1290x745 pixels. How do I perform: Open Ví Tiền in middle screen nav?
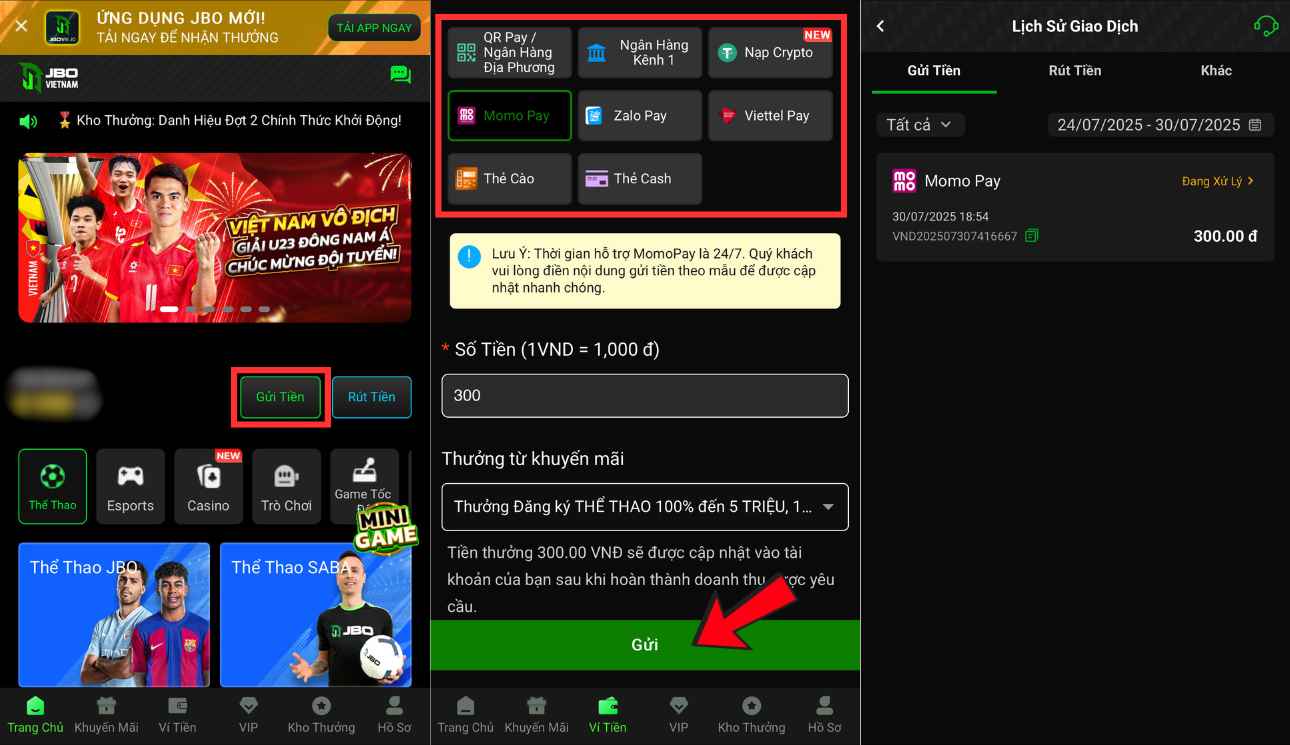tap(608, 715)
